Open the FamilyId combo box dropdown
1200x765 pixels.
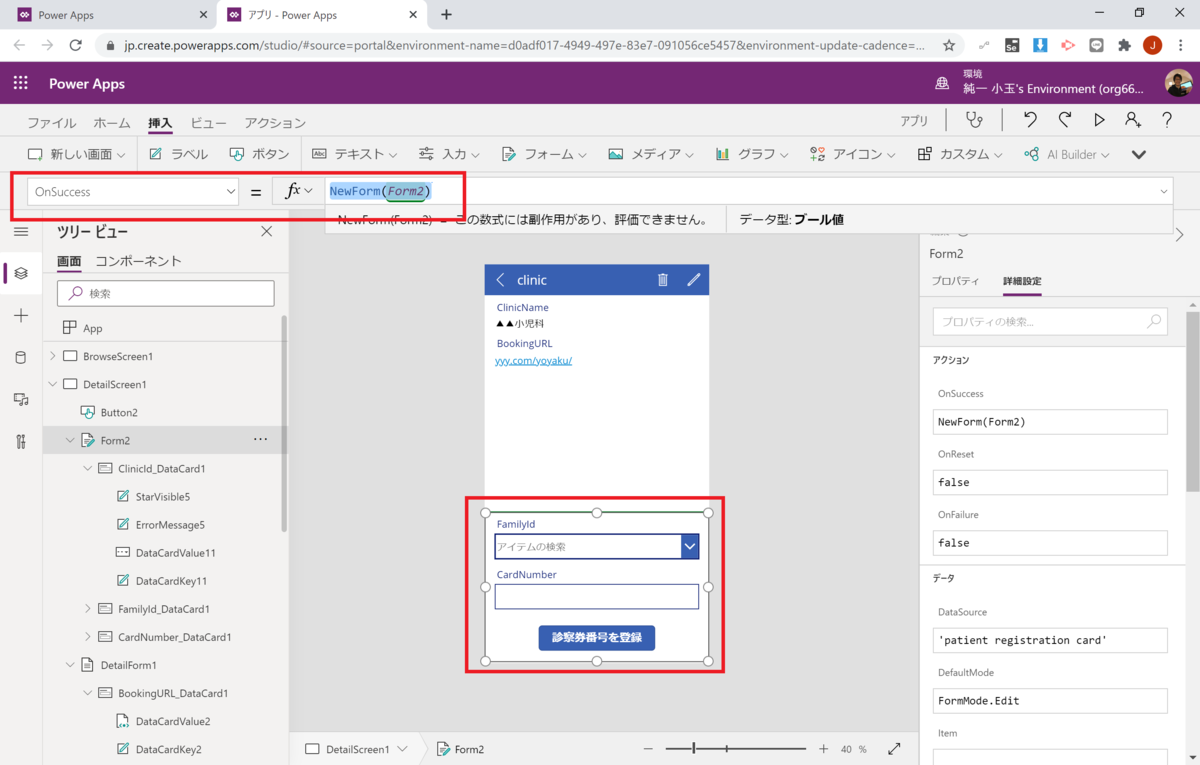pyautogui.click(x=690, y=546)
